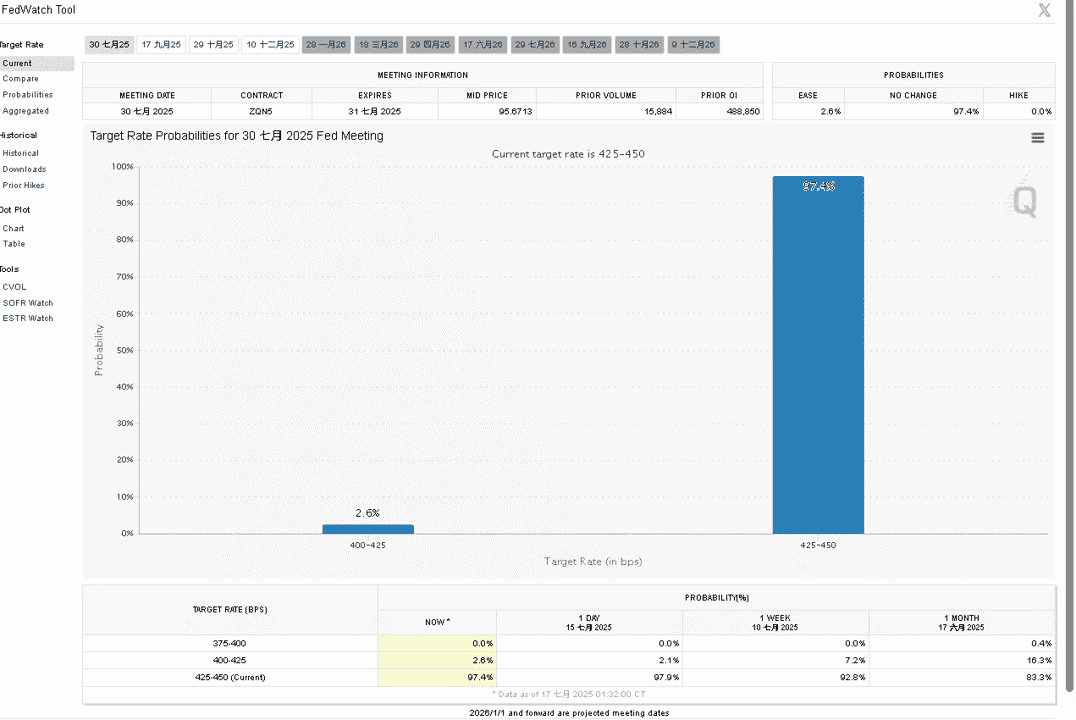The width and height of the screenshot is (1076, 720).
Task: Open the Probabilities sidebar item
Action: tap(27, 95)
